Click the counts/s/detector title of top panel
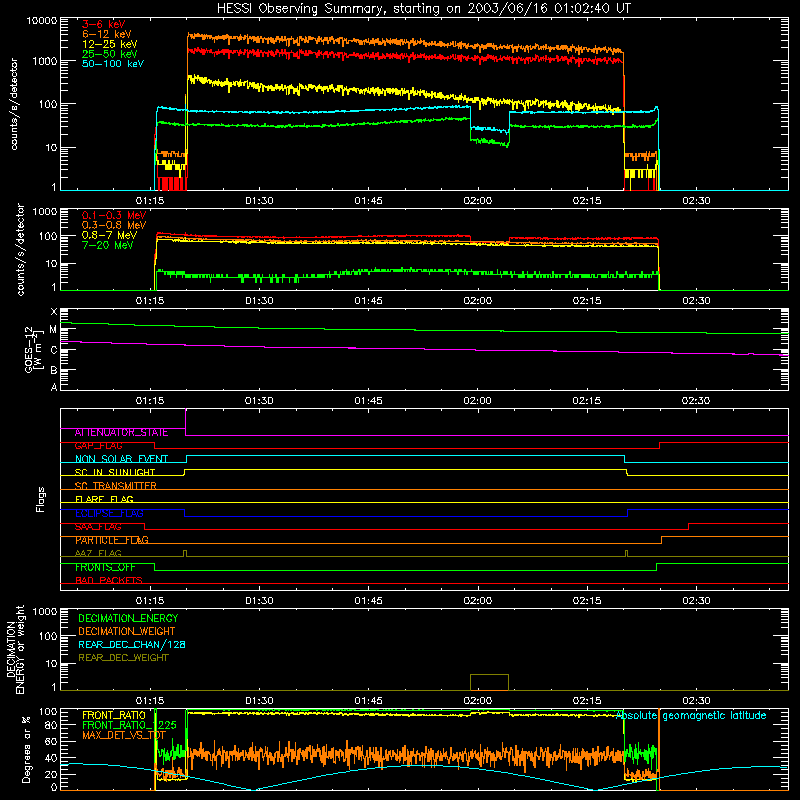Viewport: 800px width, 800px height. click(x=14, y=104)
